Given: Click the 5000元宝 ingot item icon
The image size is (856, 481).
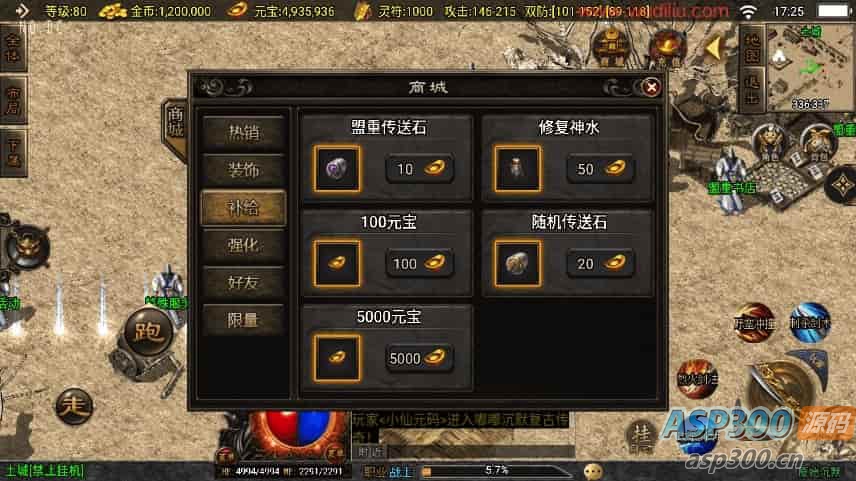Looking at the screenshot, I should click(x=337, y=358).
